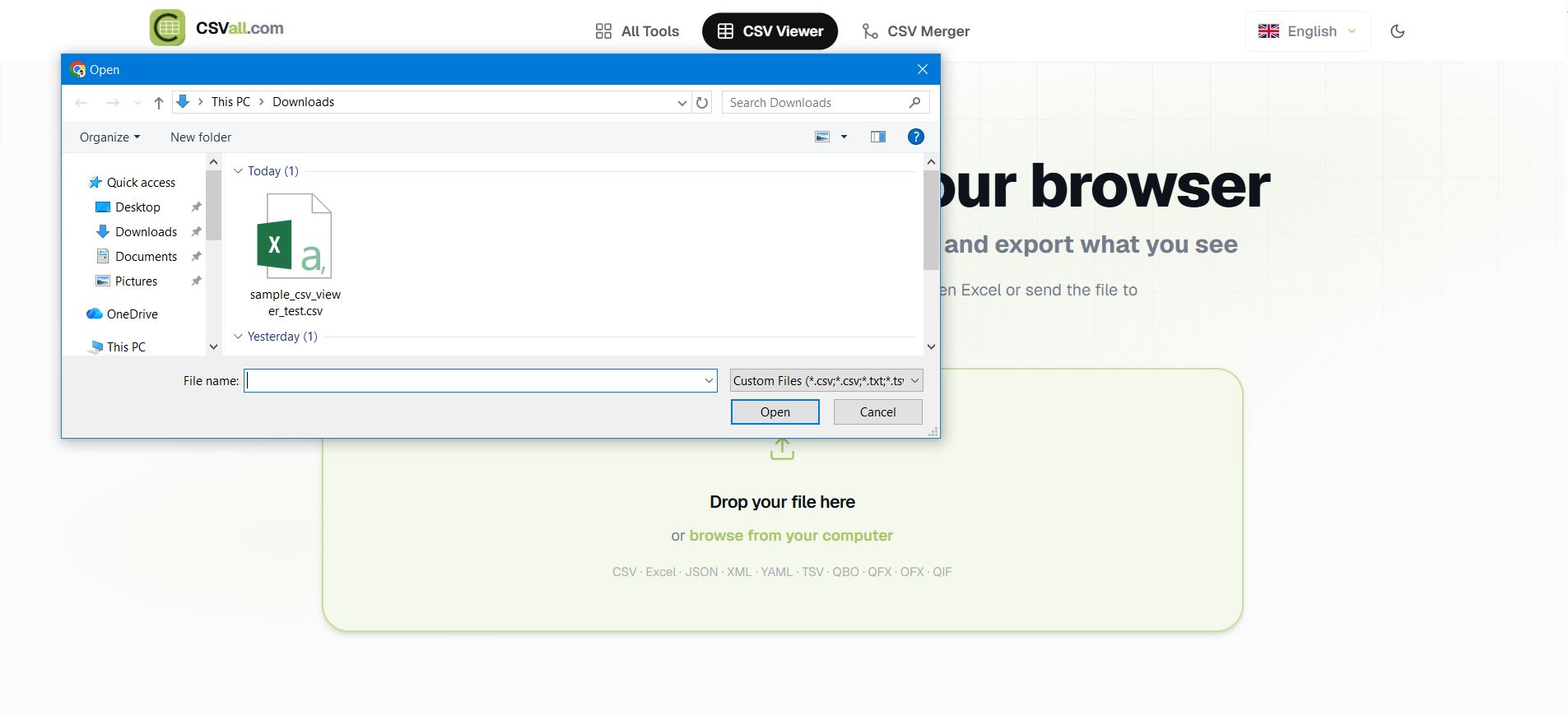This screenshot has width=1568, height=716.
Task: Open more view options arrow
Action: 844,137
